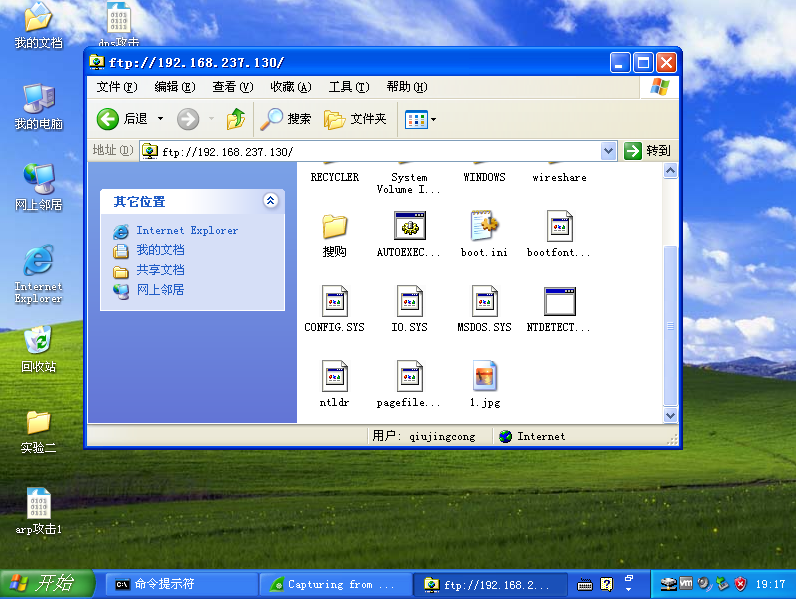This screenshot has width=796, height=599.
Task: Expand the address bar dropdown arrow
Action: coord(608,151)
